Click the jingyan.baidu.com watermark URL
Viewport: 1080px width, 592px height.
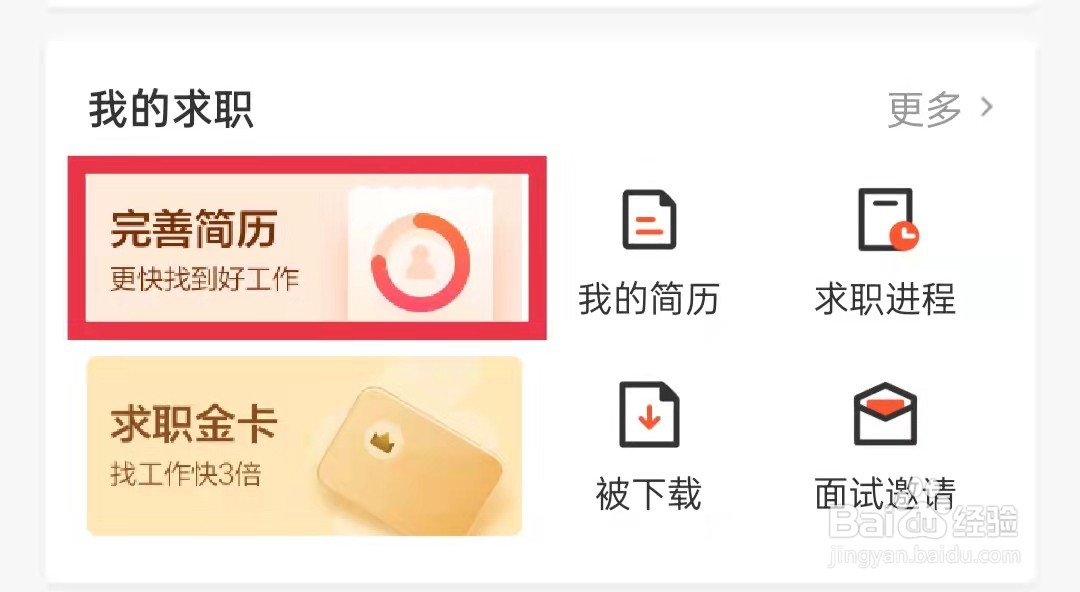coord(924,555)
